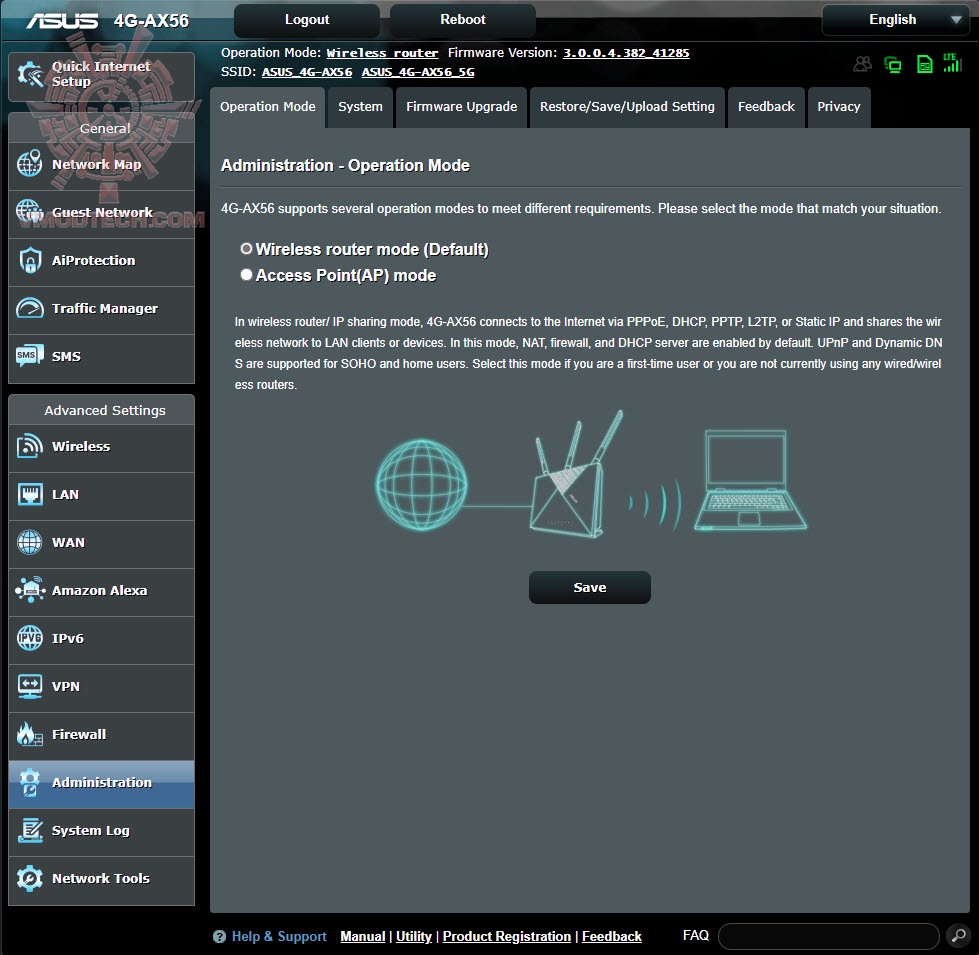Select Wireless router mode (Default)
Screen dimensions: 979x955
click(247, 248)
